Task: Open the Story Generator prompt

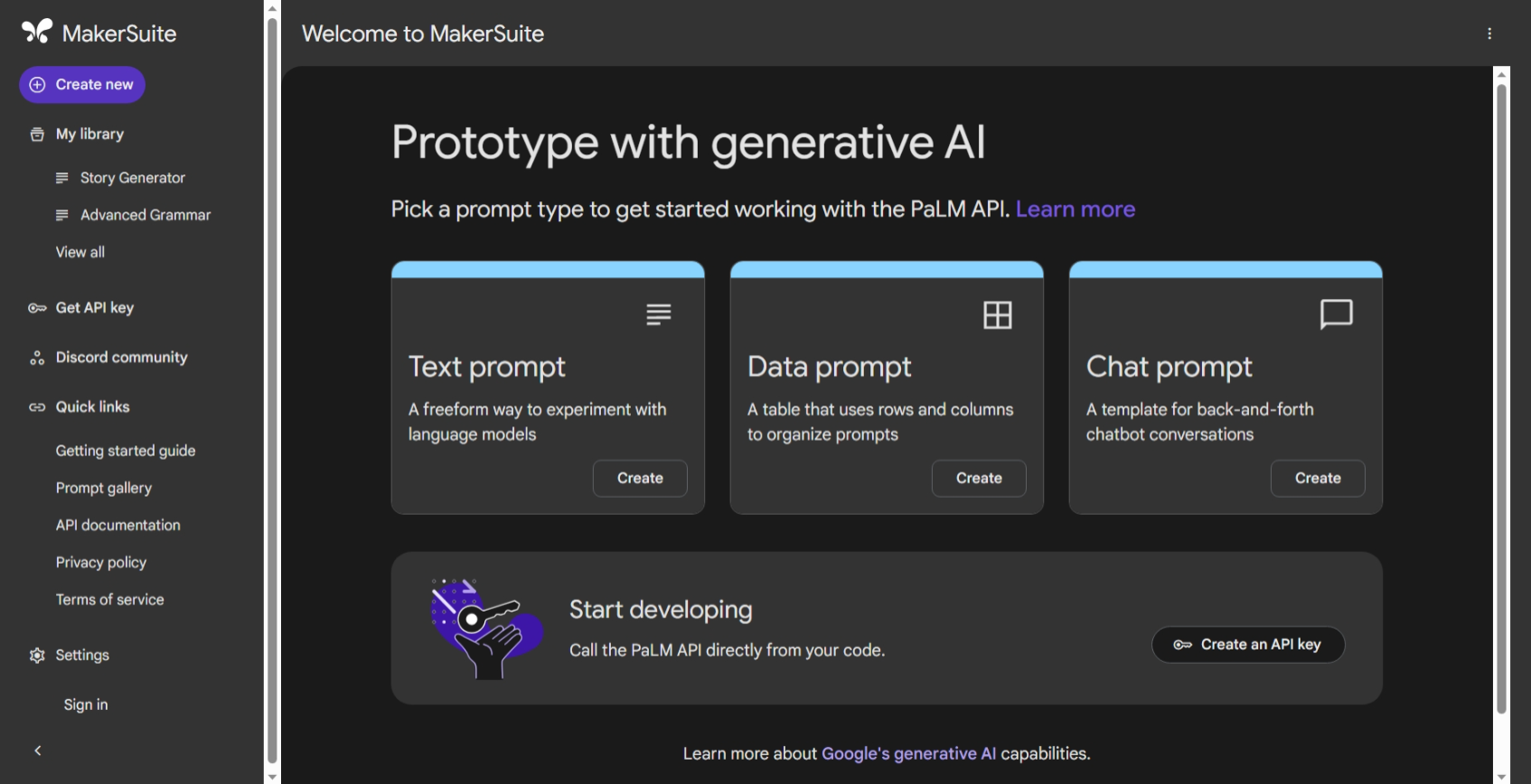Action: [133, 178]
